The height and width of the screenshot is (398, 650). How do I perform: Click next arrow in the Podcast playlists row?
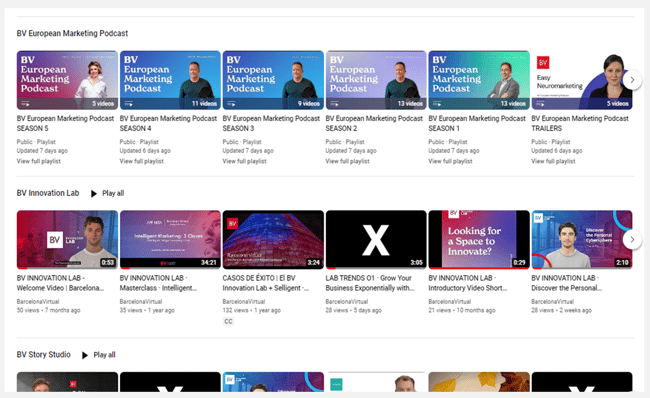coord(632,80)
